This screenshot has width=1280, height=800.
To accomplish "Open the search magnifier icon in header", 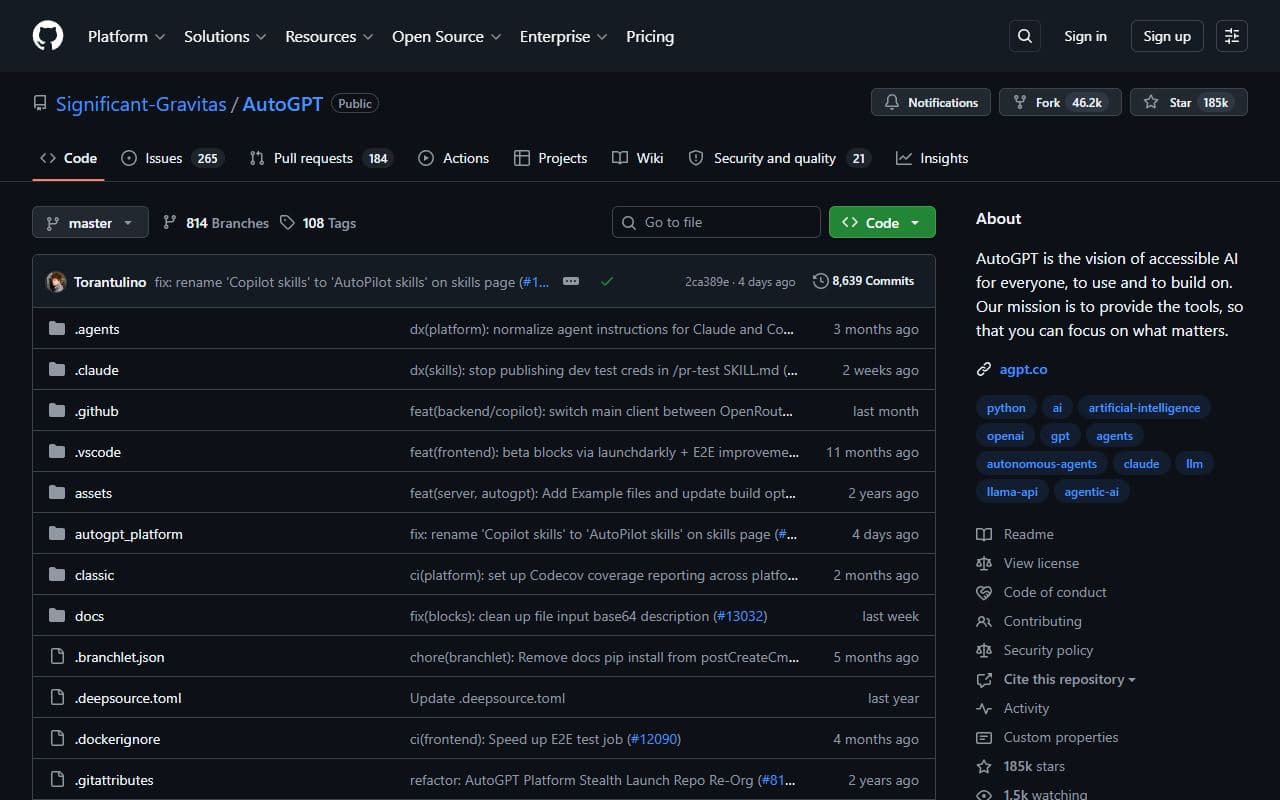I will [1025, 36].
